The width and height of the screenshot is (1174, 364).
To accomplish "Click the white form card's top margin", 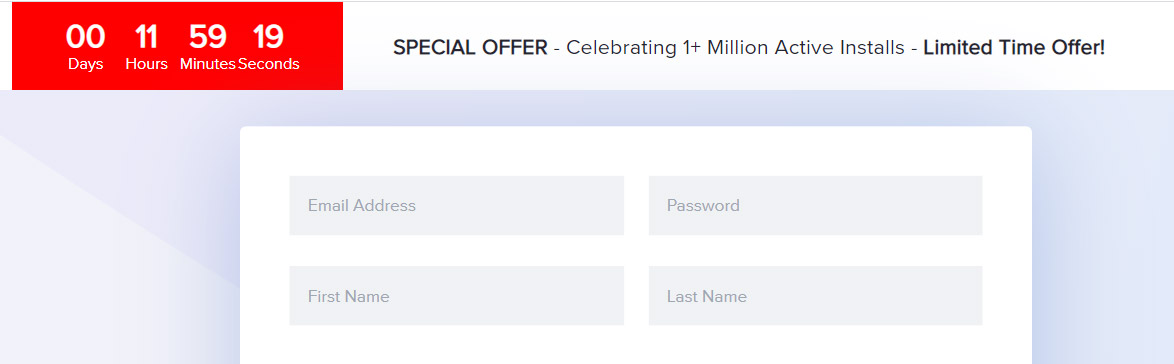I will point(636,151).
